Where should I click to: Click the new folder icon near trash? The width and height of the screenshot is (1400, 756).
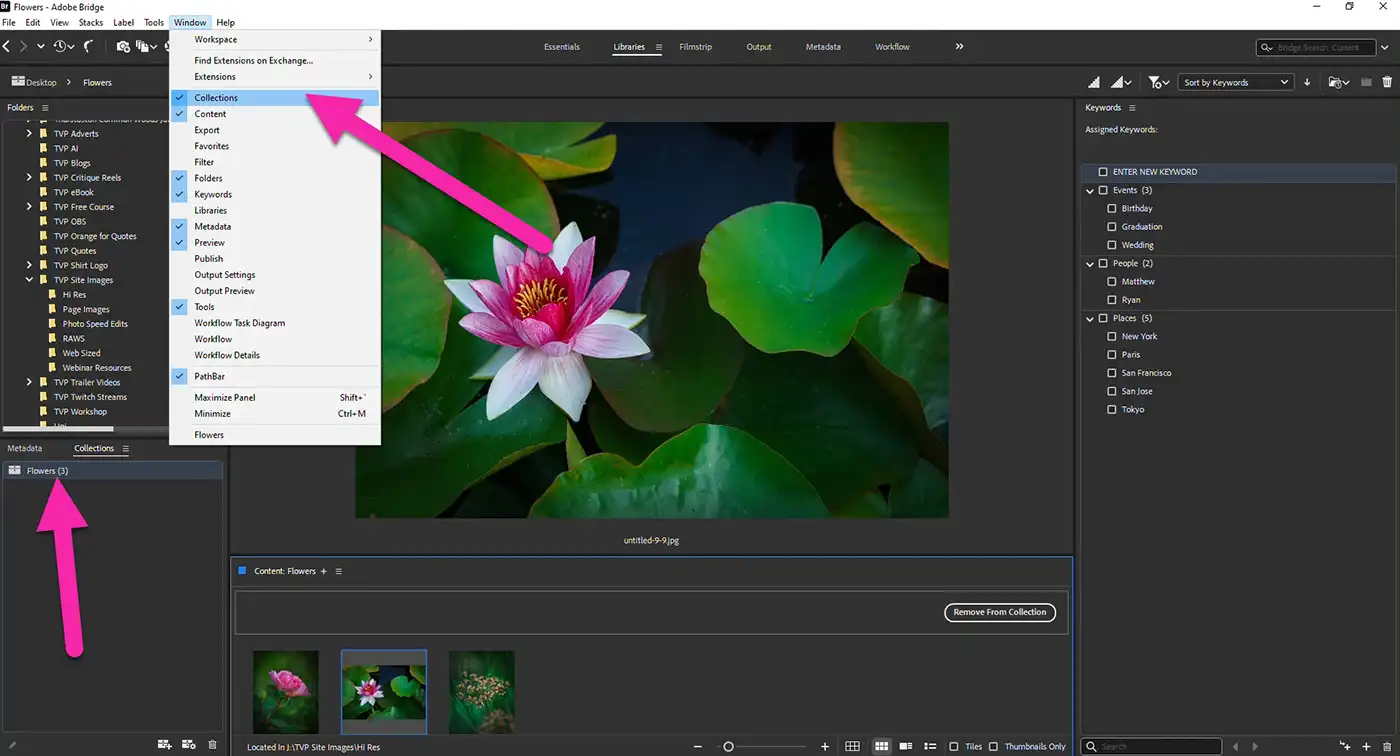(1366, 82)
